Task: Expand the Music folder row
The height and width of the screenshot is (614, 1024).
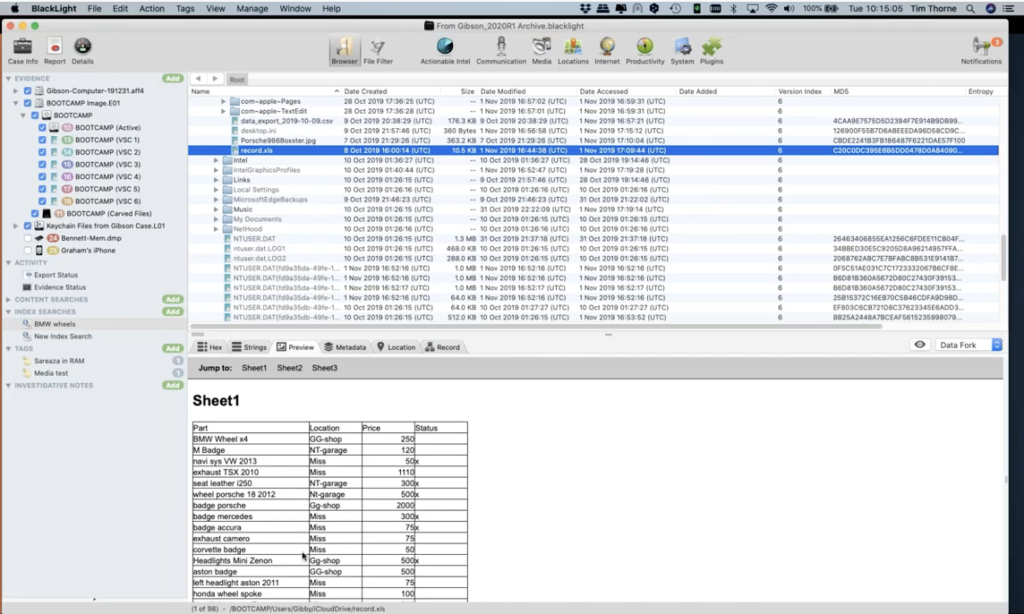Action: (216, 209)
